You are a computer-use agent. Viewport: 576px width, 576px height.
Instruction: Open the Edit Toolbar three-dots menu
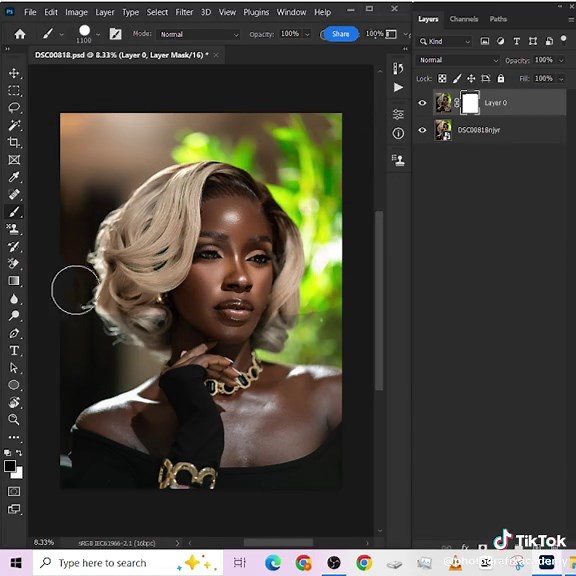(14, 437)
